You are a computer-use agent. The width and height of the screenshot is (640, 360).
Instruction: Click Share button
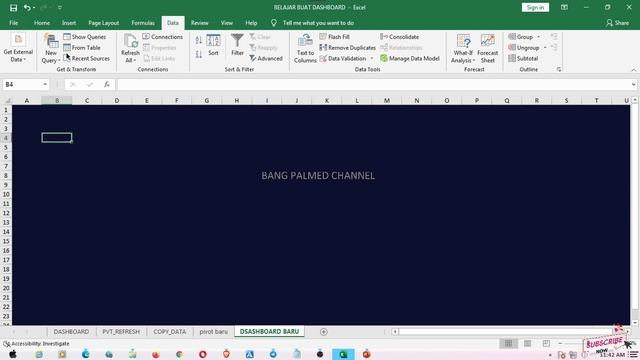[x=617, y=23]
